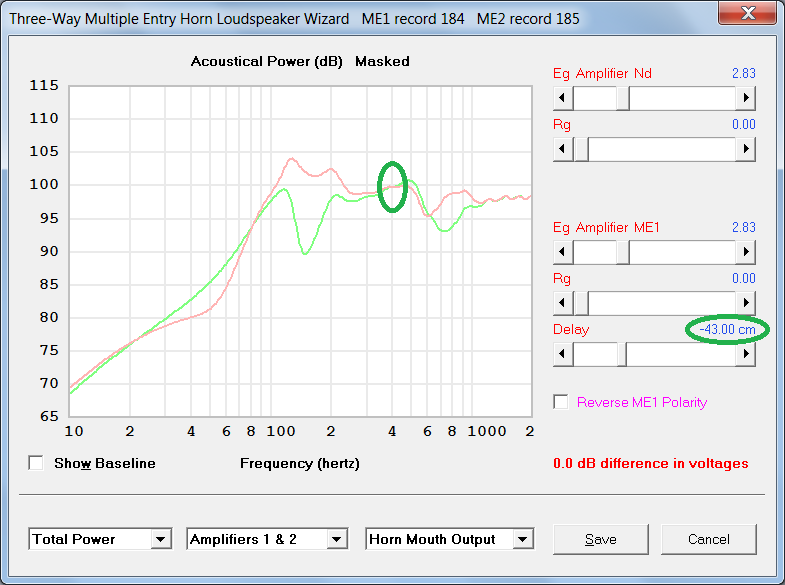Increase Eg Amplifier Nd with right arrow
Viewport: 785px width, 585px height.
click(745, 98)
